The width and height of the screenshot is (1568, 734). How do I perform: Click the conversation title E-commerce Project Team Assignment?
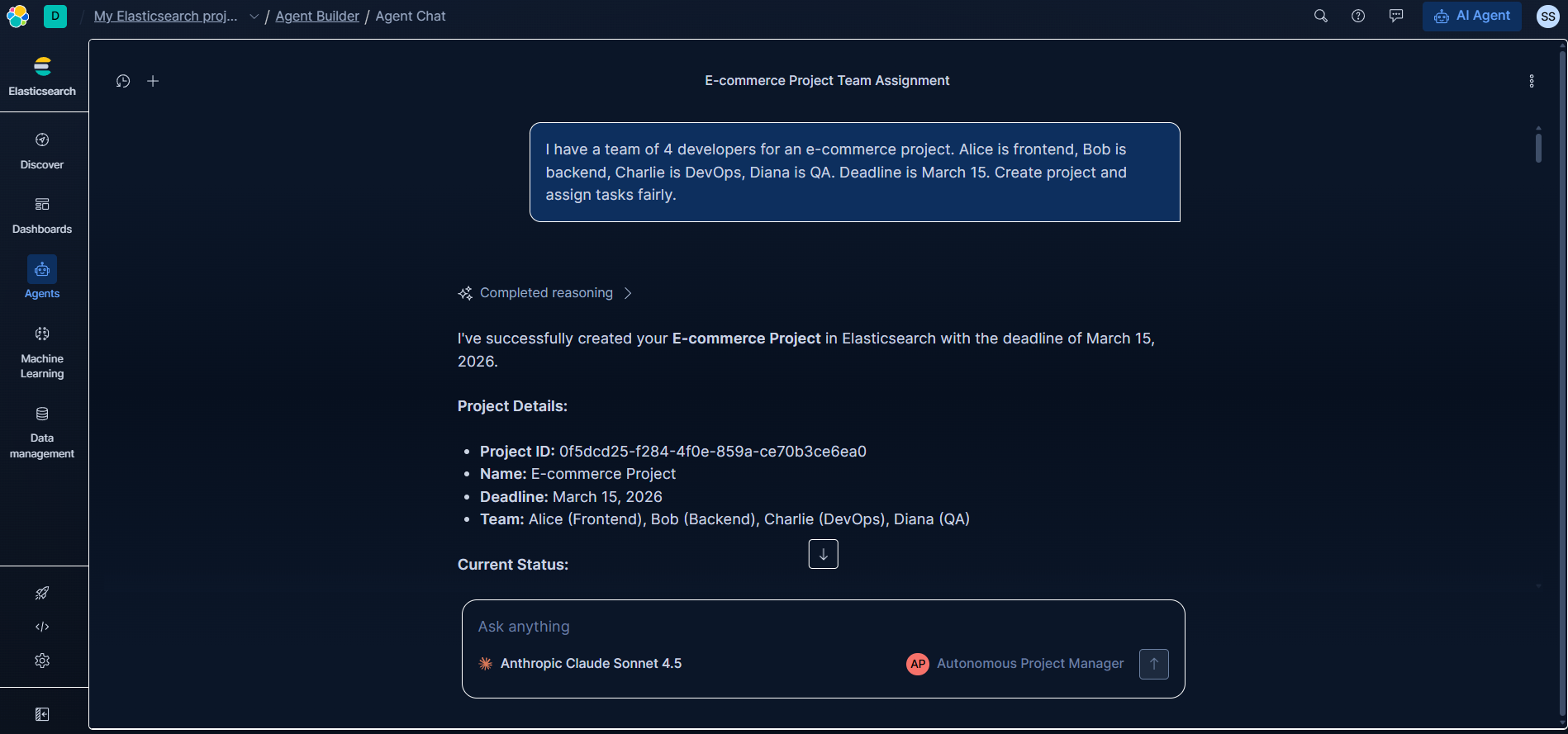(827, 81)
